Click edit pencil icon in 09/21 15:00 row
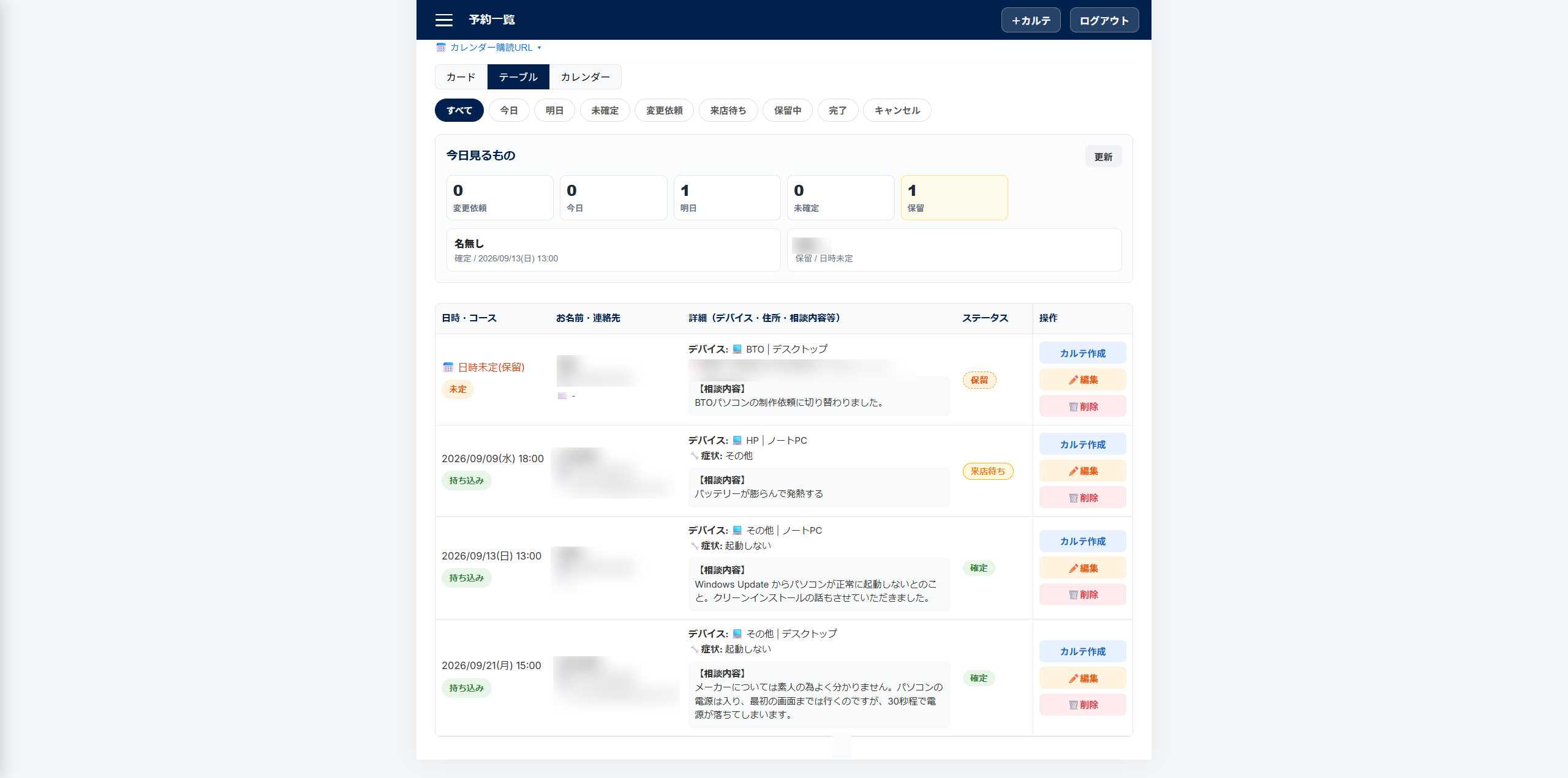Screen dimensions: 1568x778 (x=1073, y=679)
